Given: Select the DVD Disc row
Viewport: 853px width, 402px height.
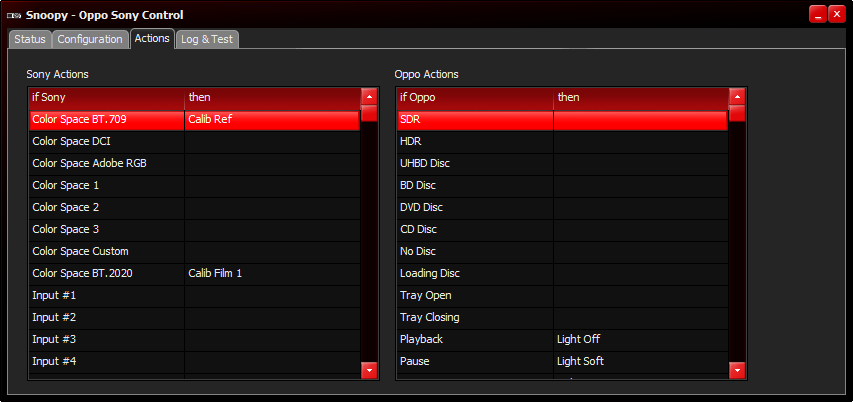Looking at the screenshot, I should pos(563,208).
